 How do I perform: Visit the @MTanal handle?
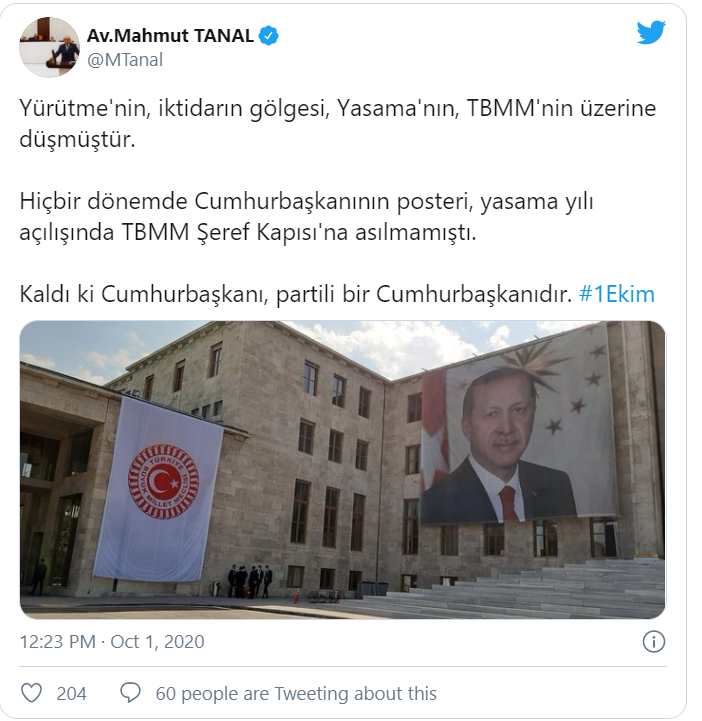click(125, 60)
